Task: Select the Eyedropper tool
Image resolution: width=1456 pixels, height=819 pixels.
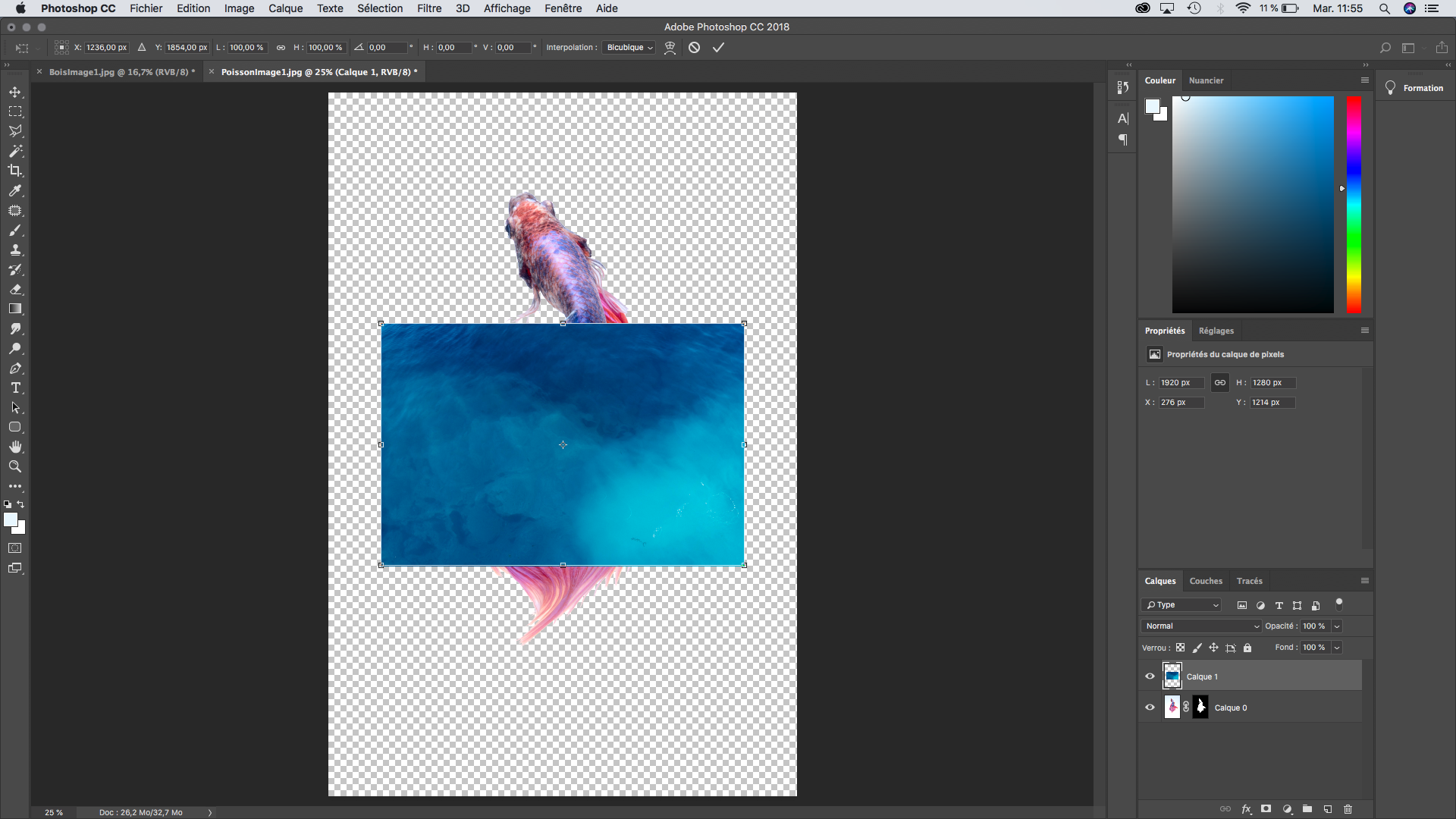Action: 15,190
